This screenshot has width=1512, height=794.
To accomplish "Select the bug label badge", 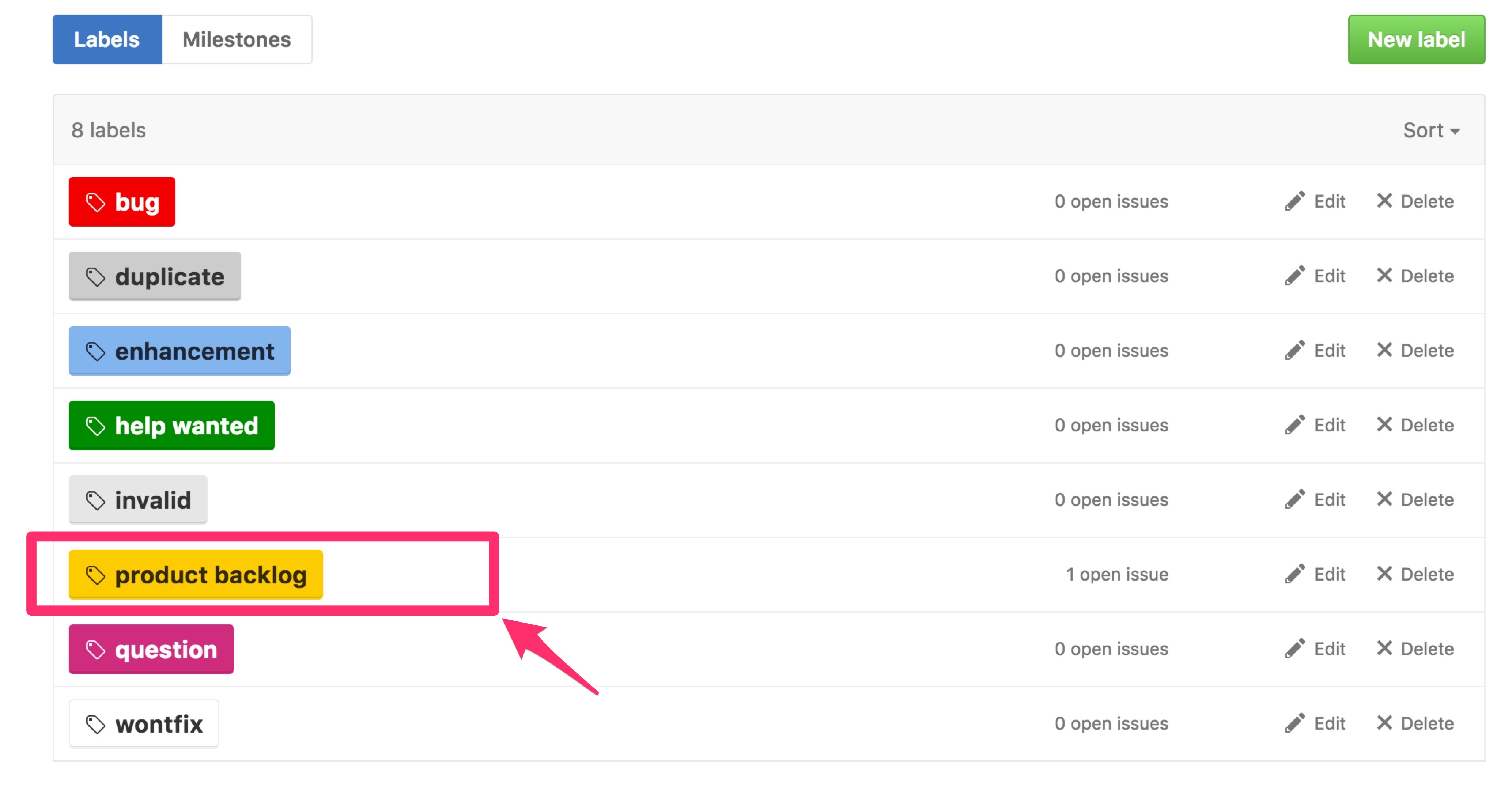I will pos(121,201).
